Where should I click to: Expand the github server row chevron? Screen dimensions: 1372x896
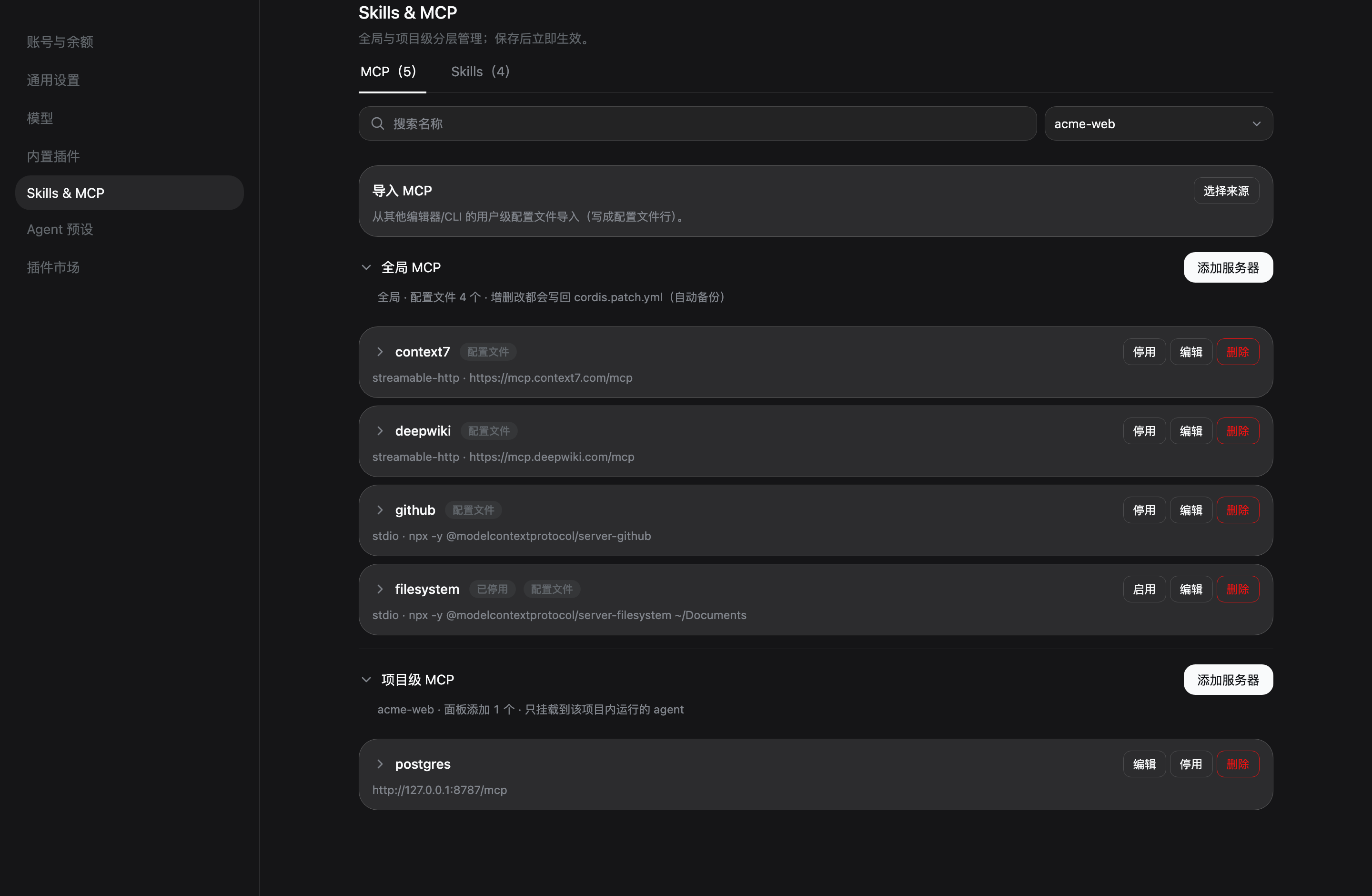[x=380, y=509]
